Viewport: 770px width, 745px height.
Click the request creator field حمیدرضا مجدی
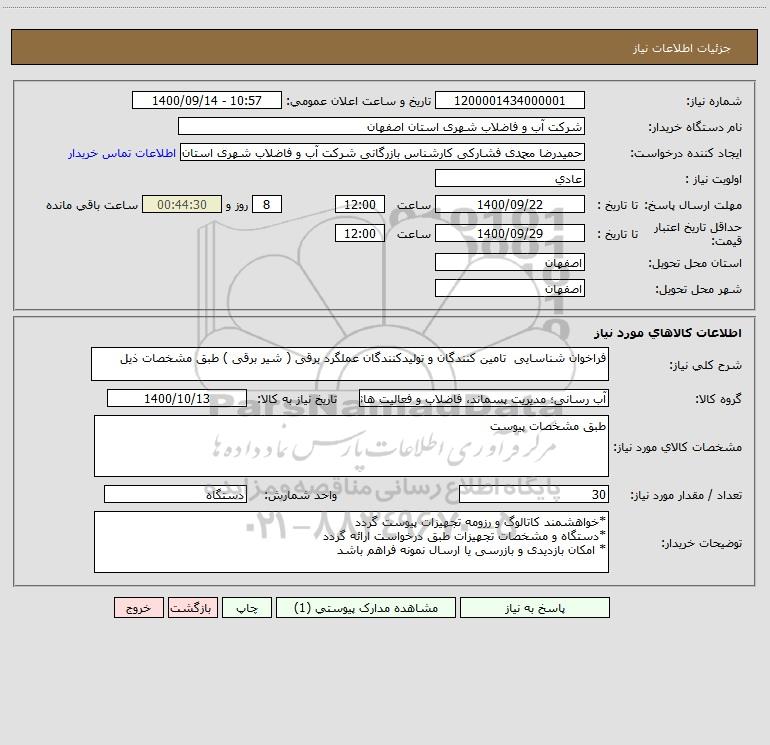coord(382,152)
